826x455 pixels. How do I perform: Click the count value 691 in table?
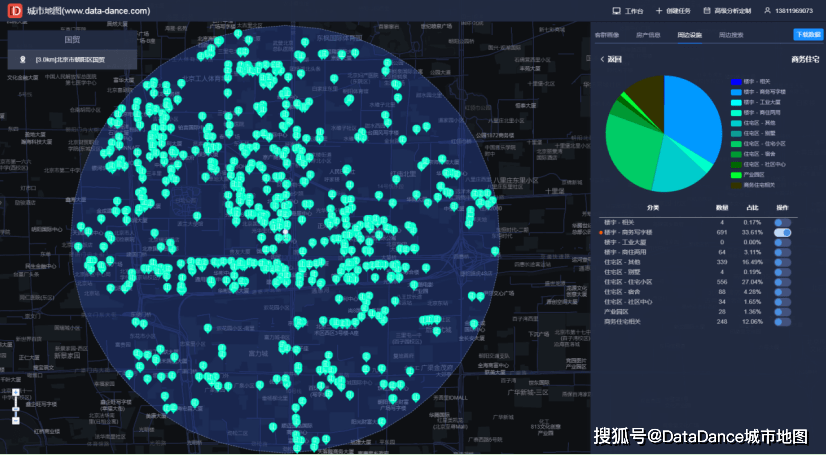click(x=722, y=232)
